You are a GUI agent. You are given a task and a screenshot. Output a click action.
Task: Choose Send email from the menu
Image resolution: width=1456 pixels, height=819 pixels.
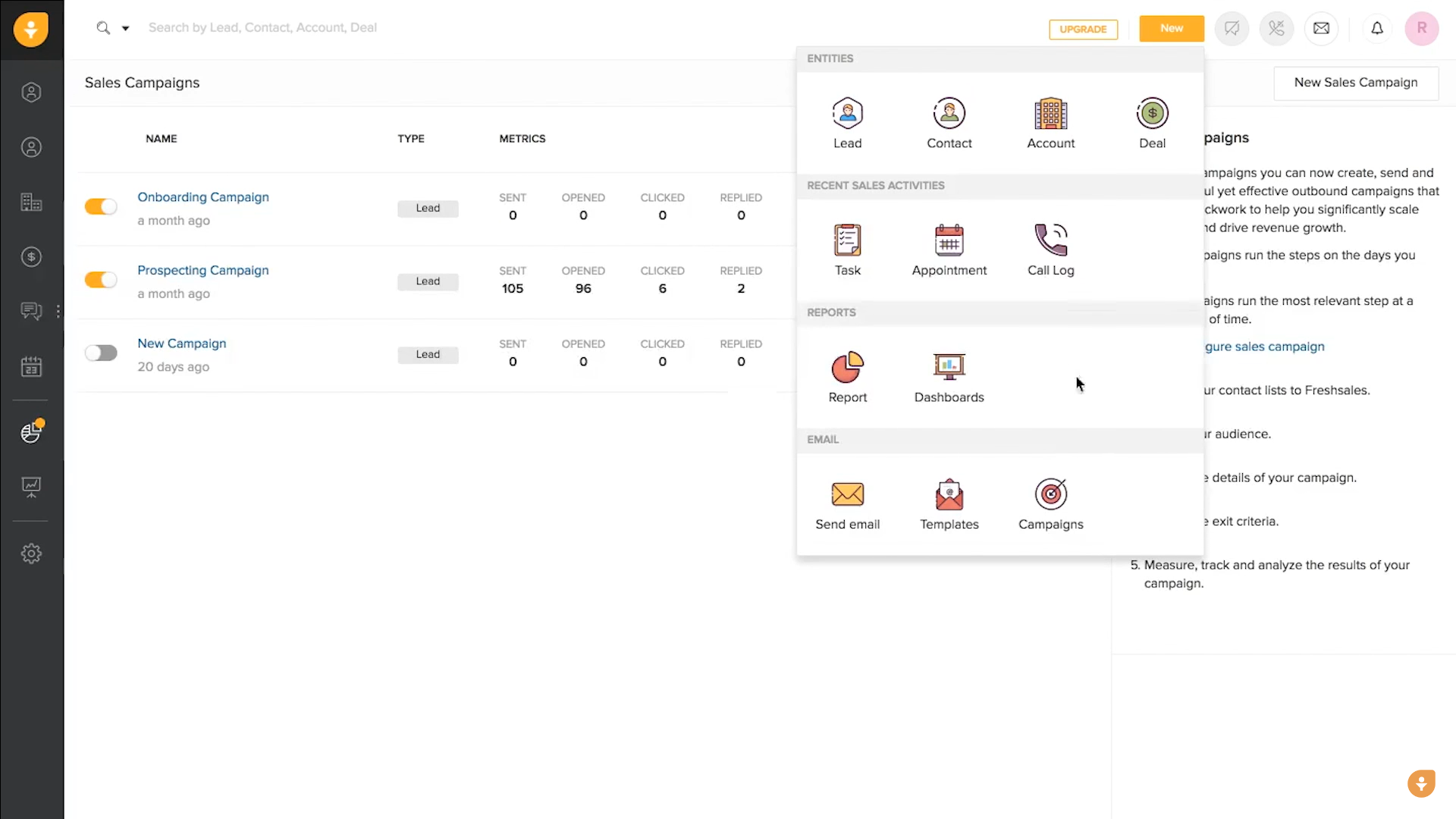click(x=847, y=495)
